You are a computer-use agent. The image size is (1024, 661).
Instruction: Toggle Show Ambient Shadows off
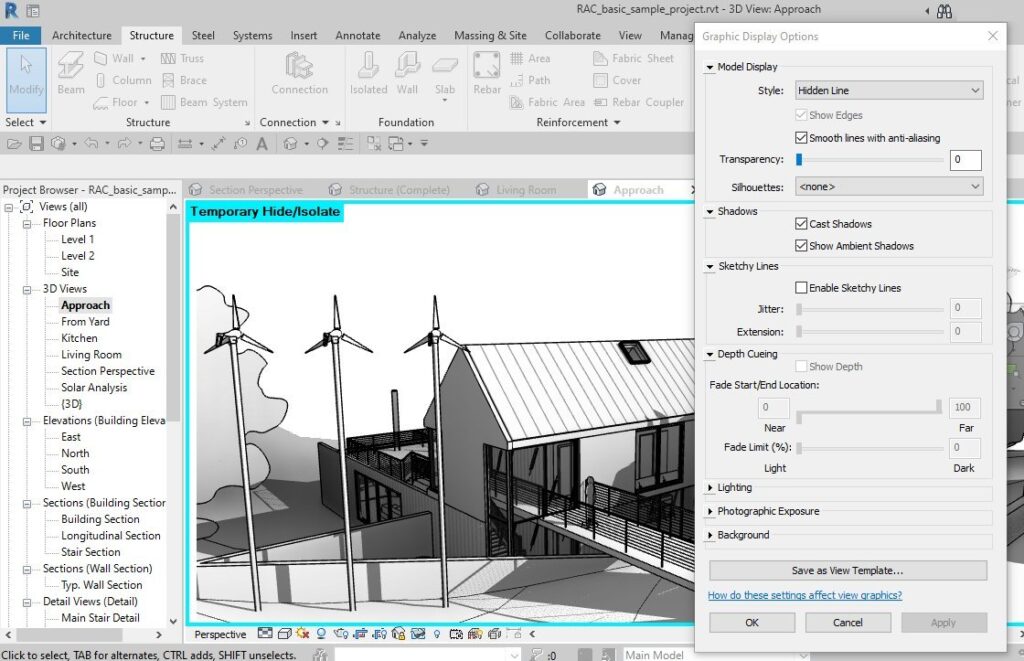click(802, 245)
